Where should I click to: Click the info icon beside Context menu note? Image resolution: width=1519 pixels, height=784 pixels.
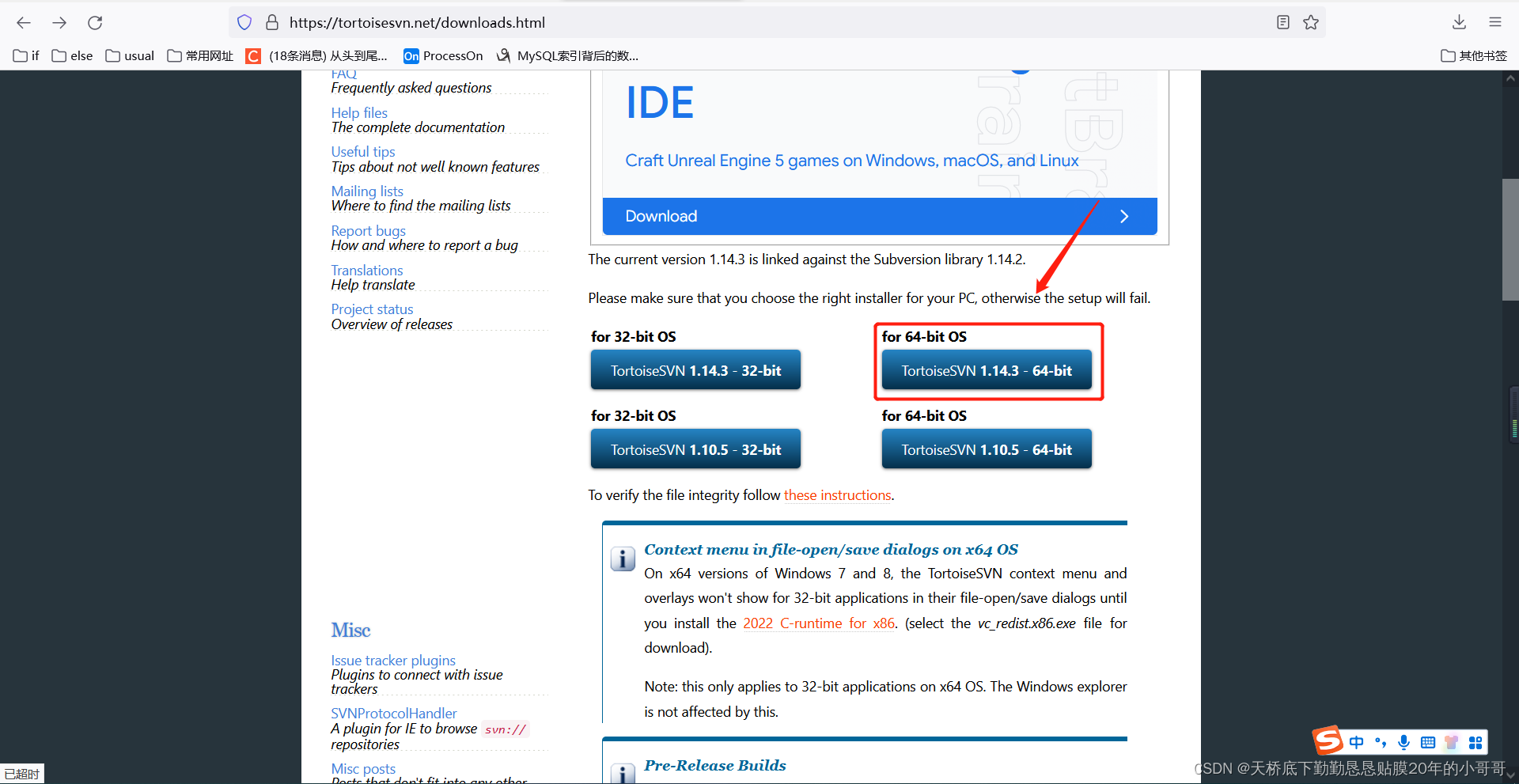tap(623, 559)
